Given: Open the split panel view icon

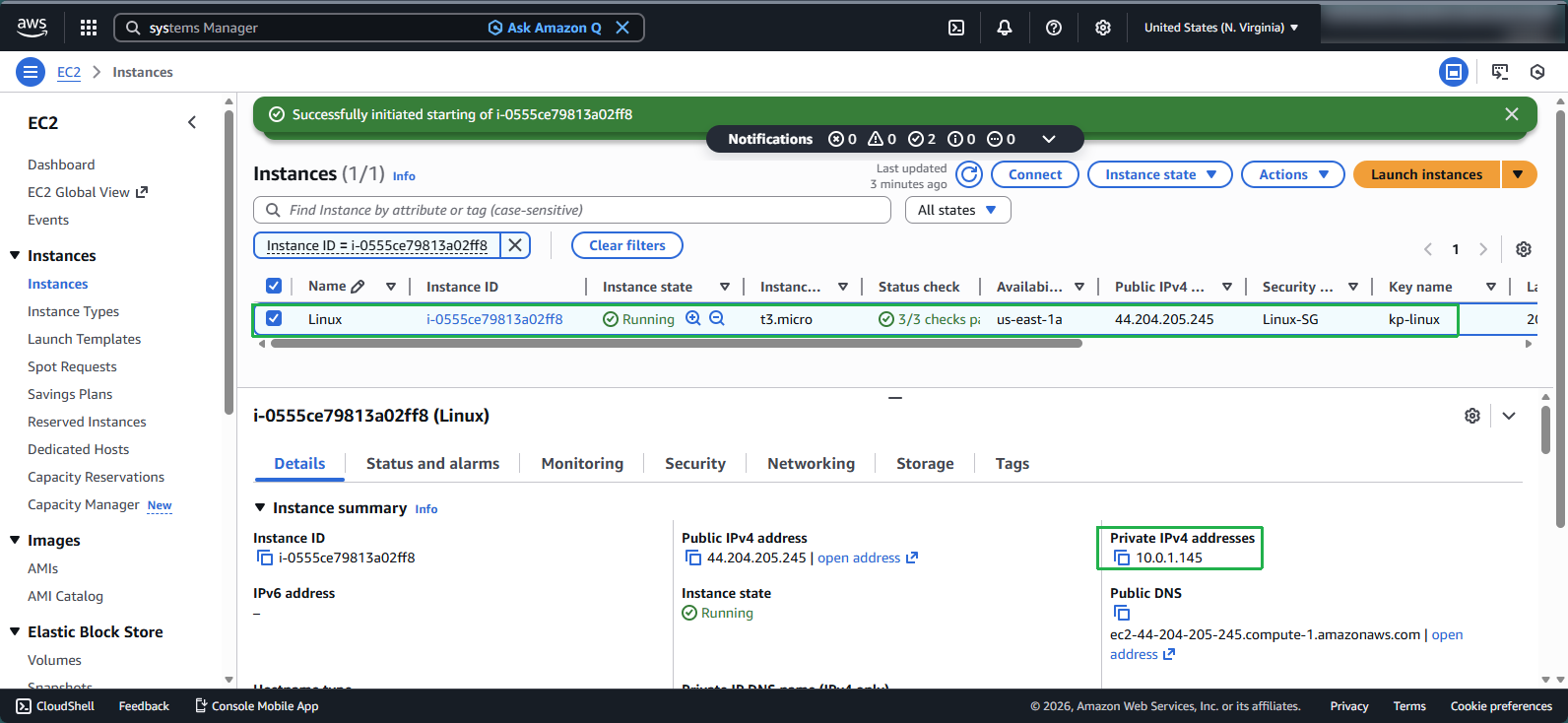Looking at the screenshot, I should click(x=1454, y=72).
